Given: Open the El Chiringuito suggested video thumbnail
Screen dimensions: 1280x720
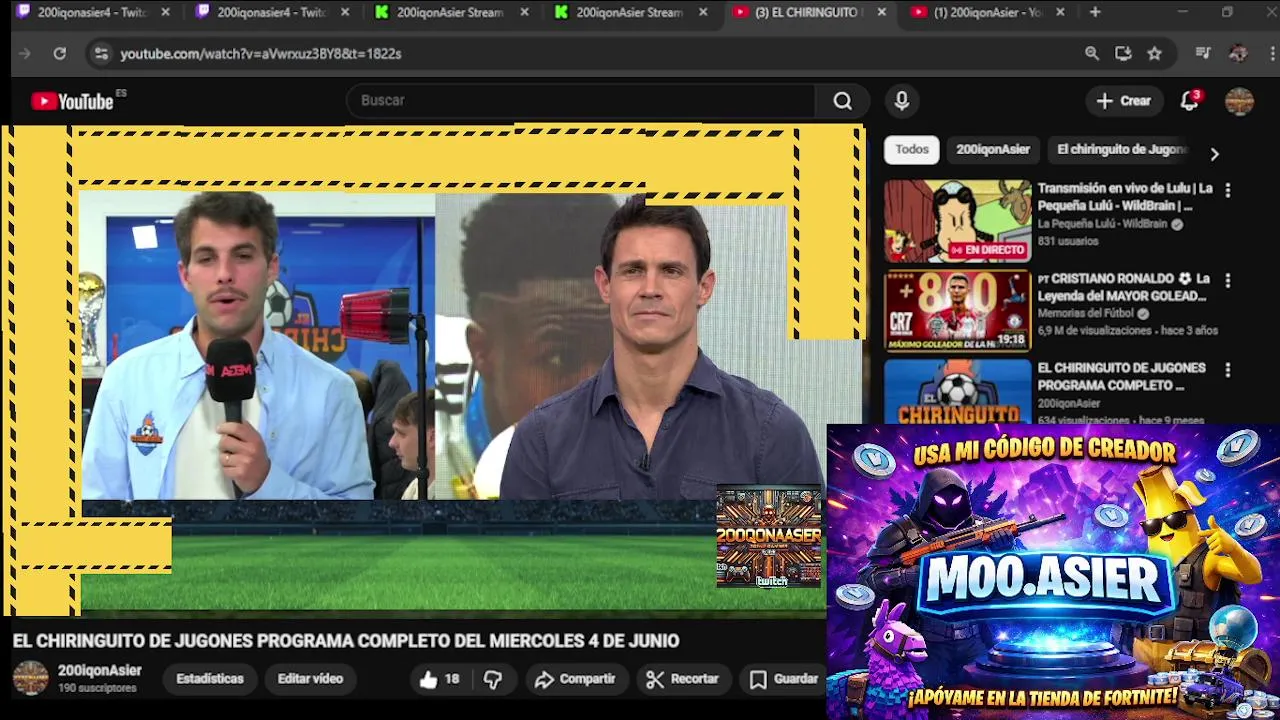Looking at the screenshot, I should point(957,392).
